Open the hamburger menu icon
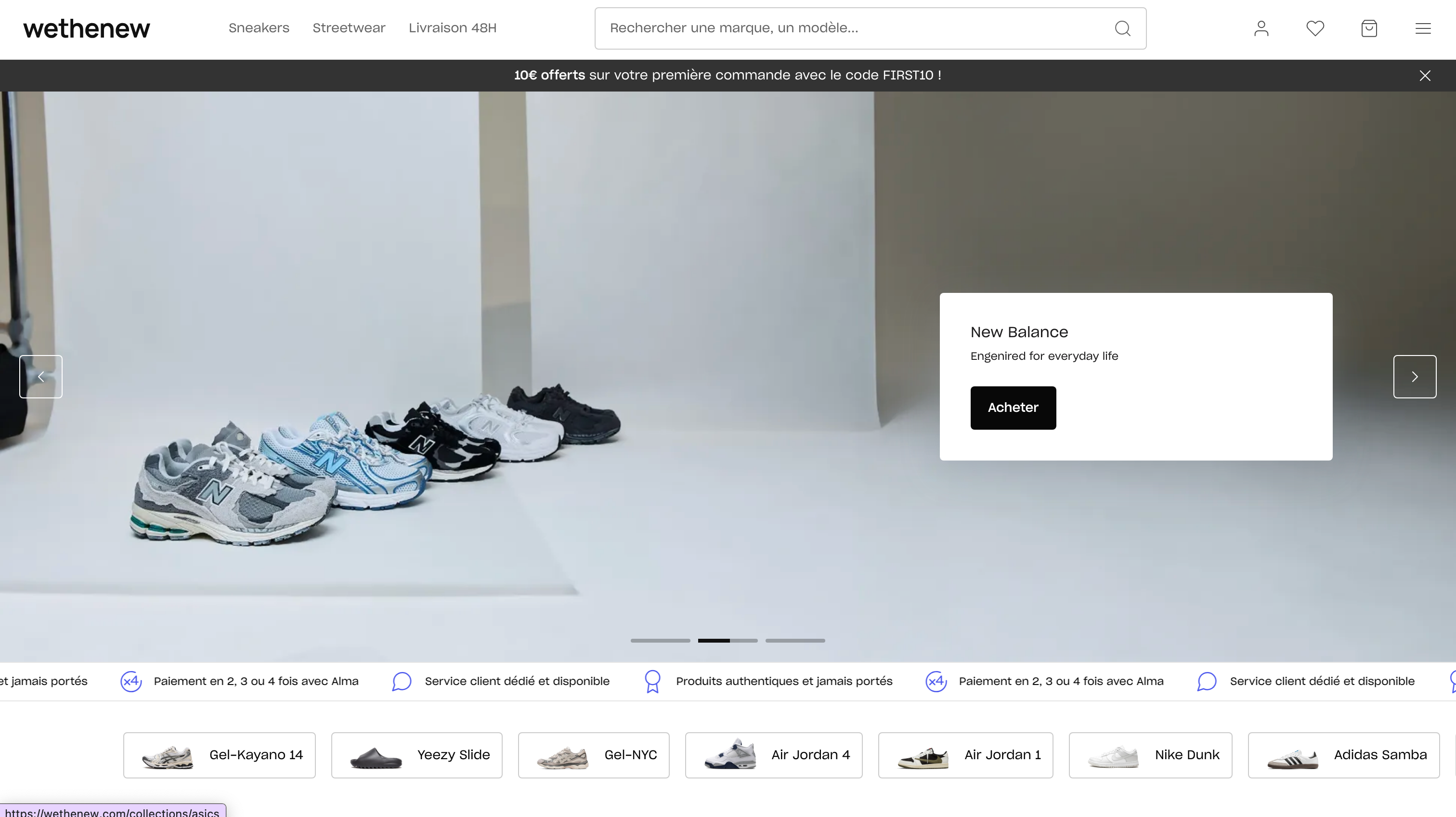 (x=1423, y=28)
